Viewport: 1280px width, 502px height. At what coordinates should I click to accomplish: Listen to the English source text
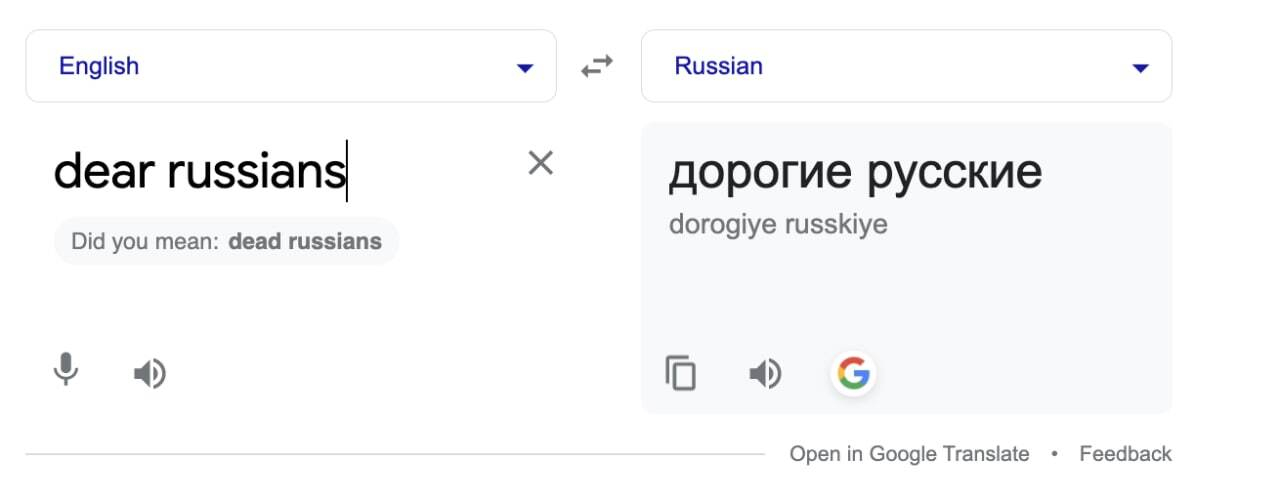point(150,374)
